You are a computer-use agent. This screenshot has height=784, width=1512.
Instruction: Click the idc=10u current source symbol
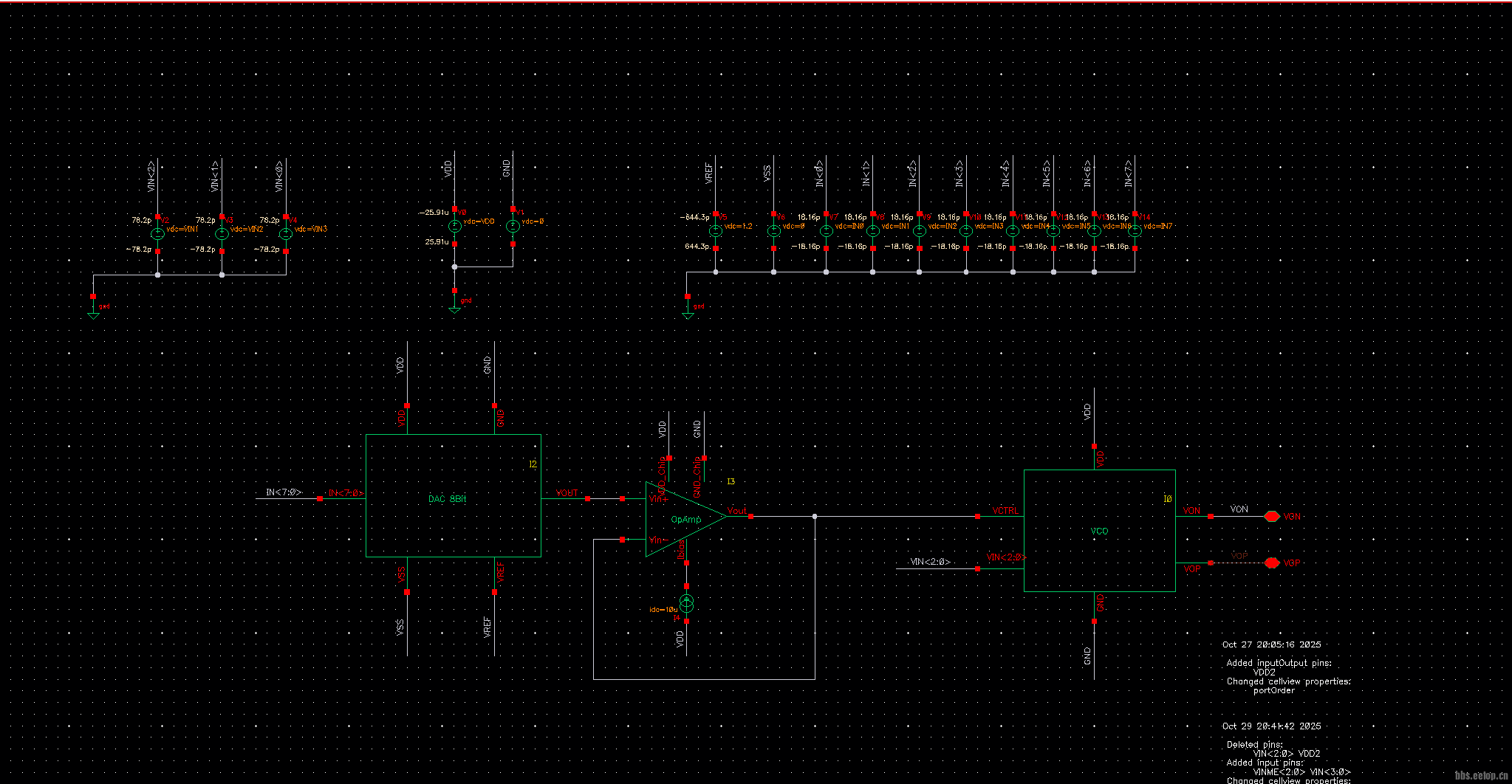687,605
